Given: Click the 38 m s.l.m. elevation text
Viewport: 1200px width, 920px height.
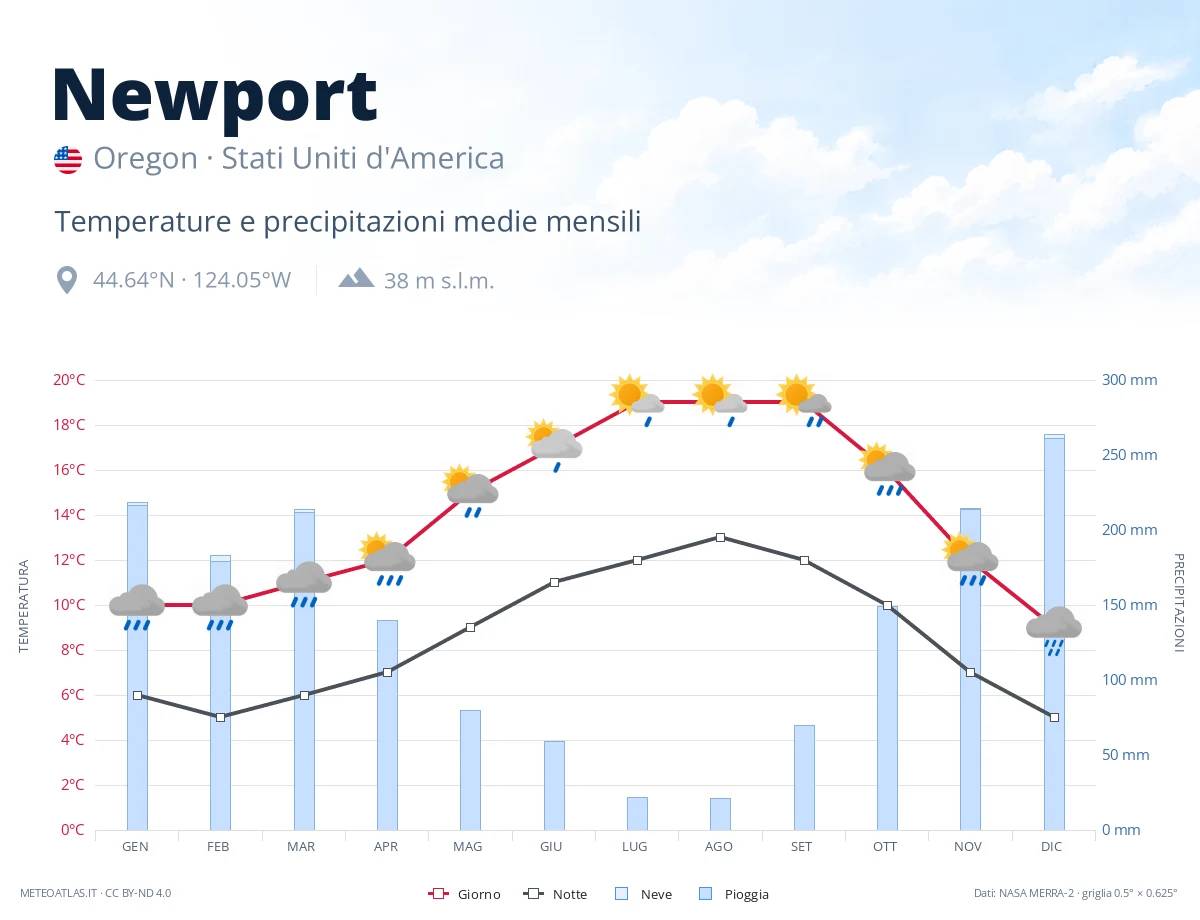Looking at the screenshot, I should click(439, 281).
